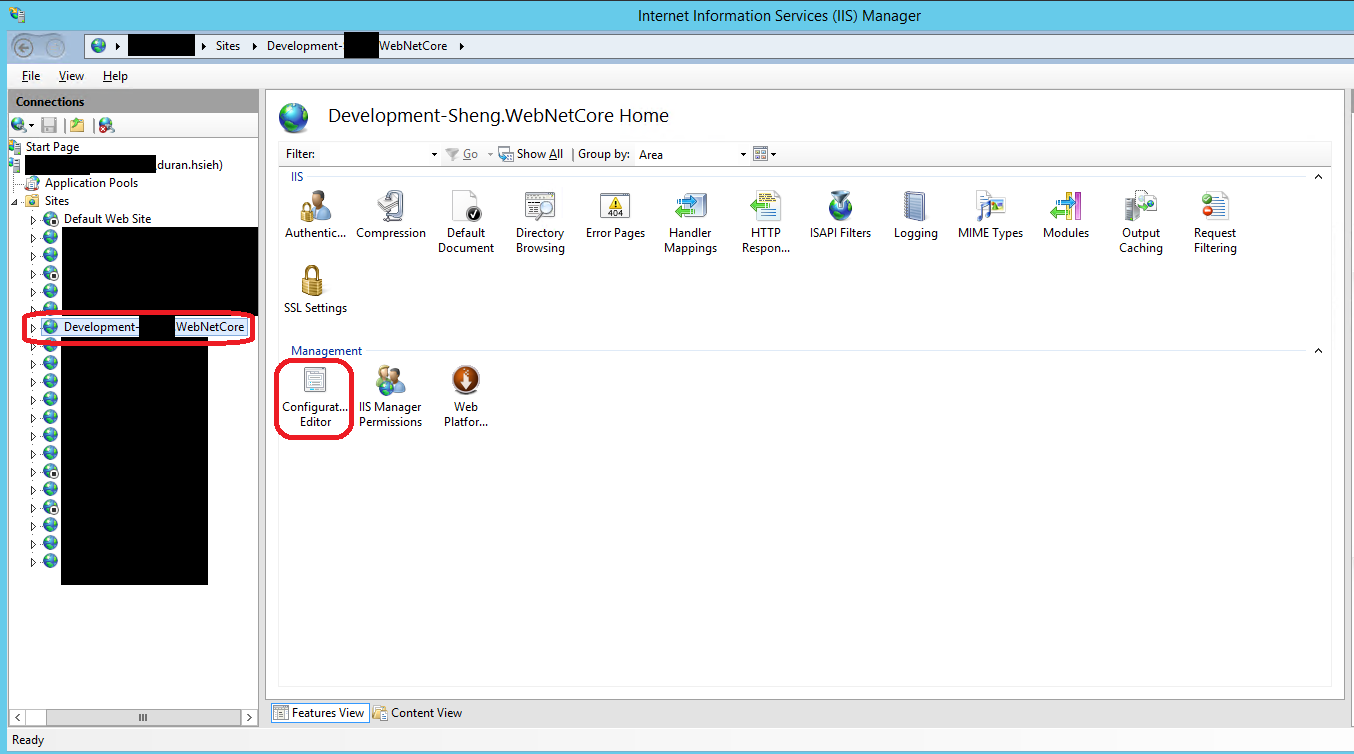The height and width of the screenshot is (754, 1354).
Task: Click the Up folder icon in Connections toolbar
Action: (x=76, y=125)
